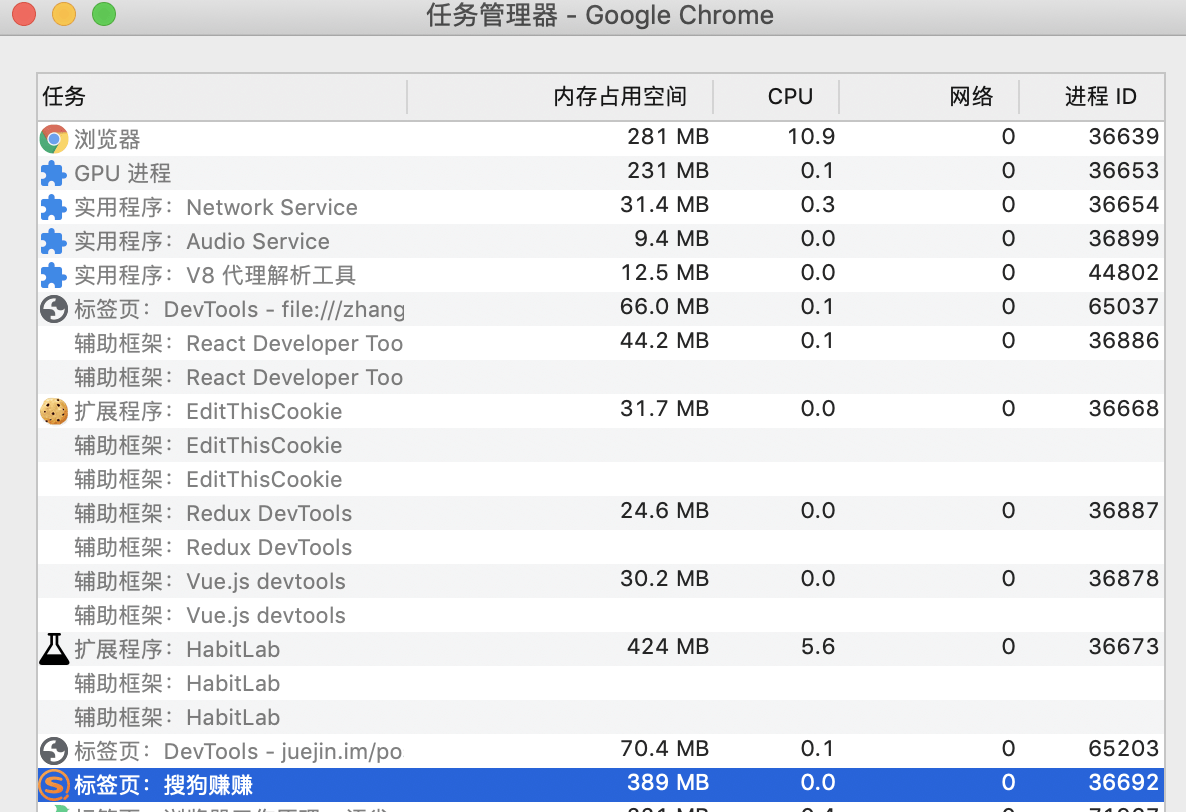1186x812 pixels.
Task: Click process ID 36899
Action: click(1123, 239)
